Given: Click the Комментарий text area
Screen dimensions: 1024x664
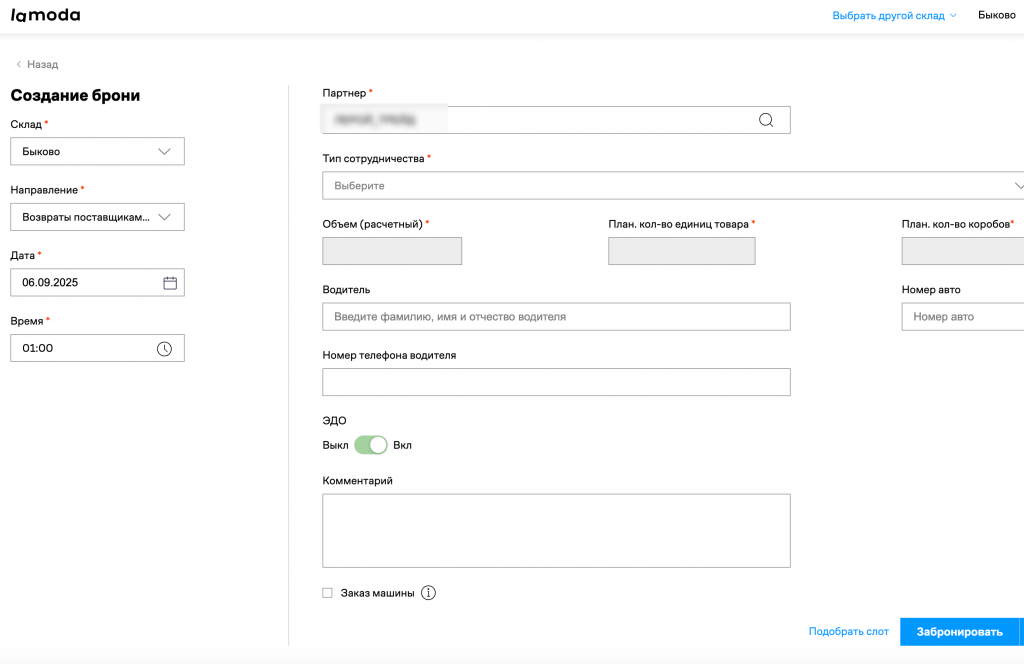Looking at the screenshot, I should pyautogui.click(x=556, y=530).
